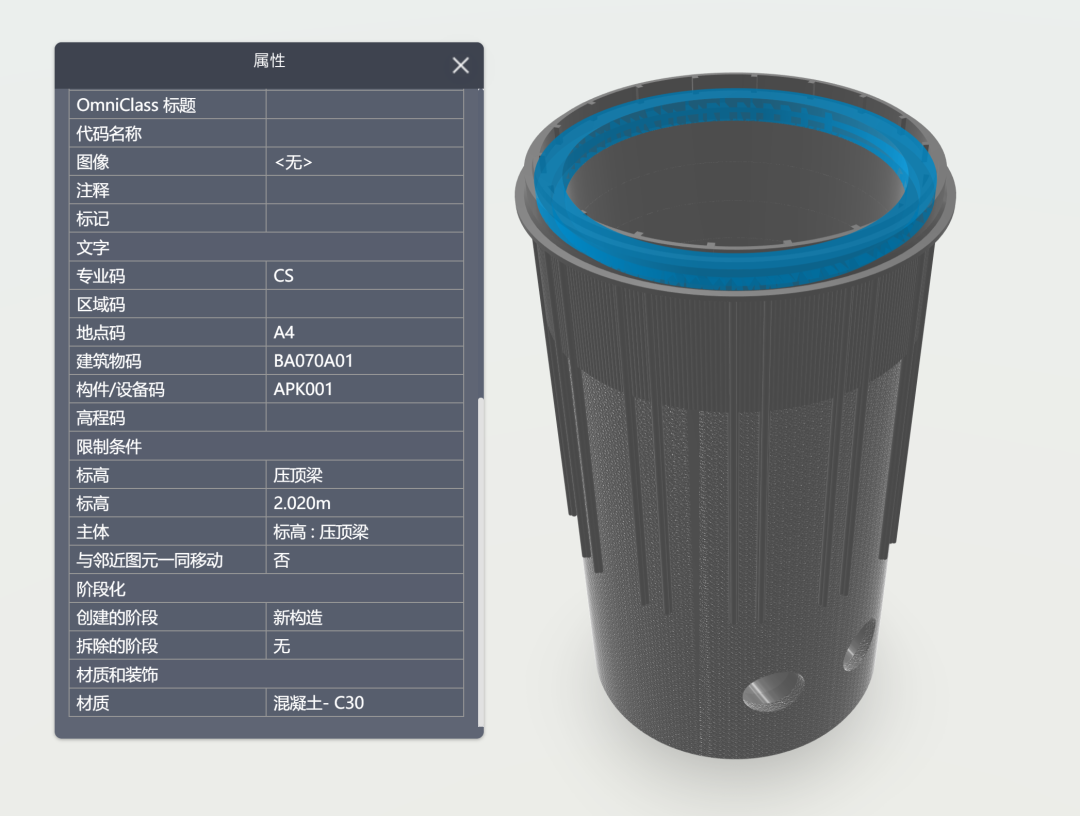1080x816 pixels.
Task: Click the 创建的阶段 value 新构造
Action: 298,617
